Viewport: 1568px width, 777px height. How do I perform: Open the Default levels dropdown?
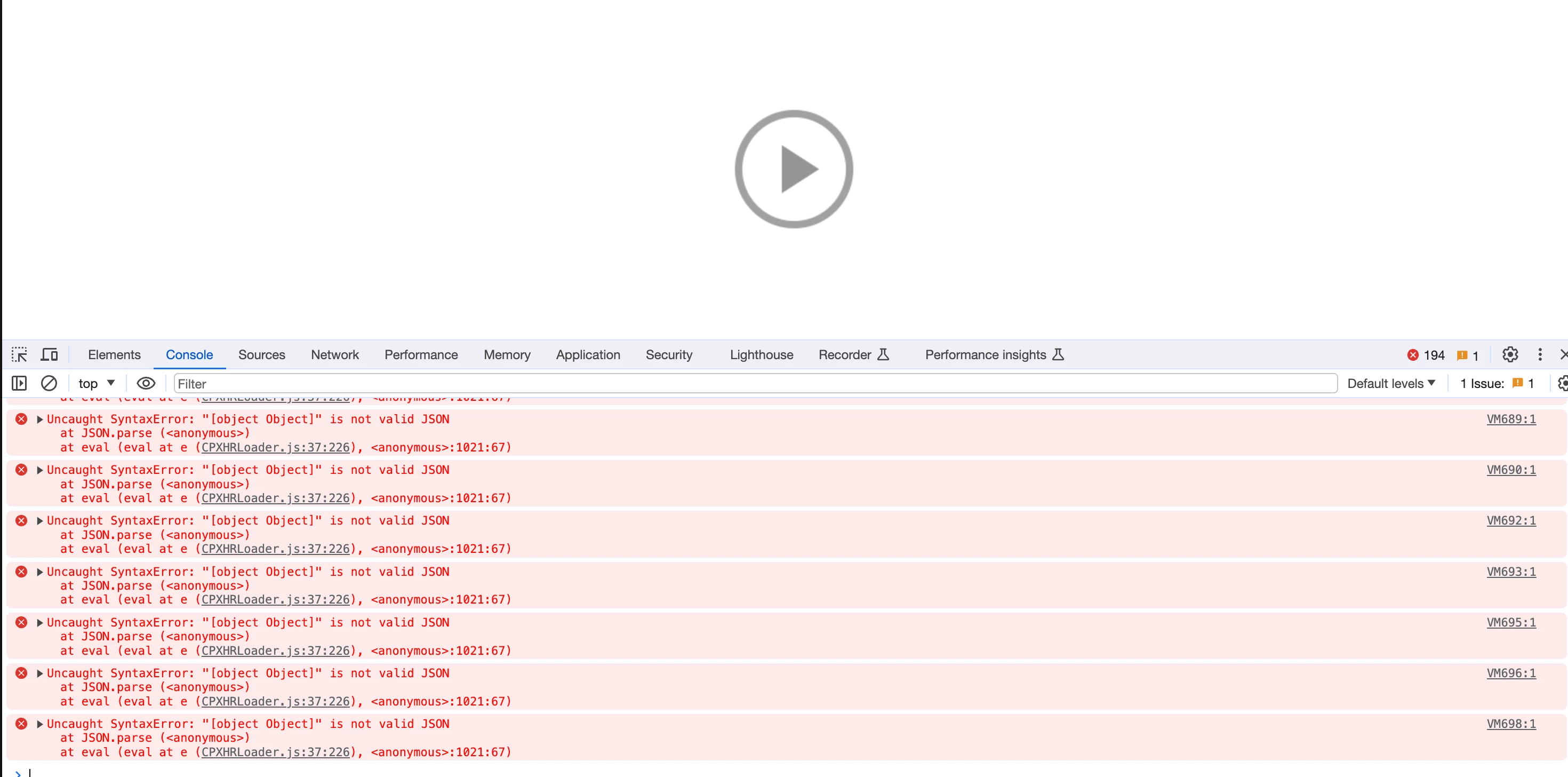point(1391,383)
